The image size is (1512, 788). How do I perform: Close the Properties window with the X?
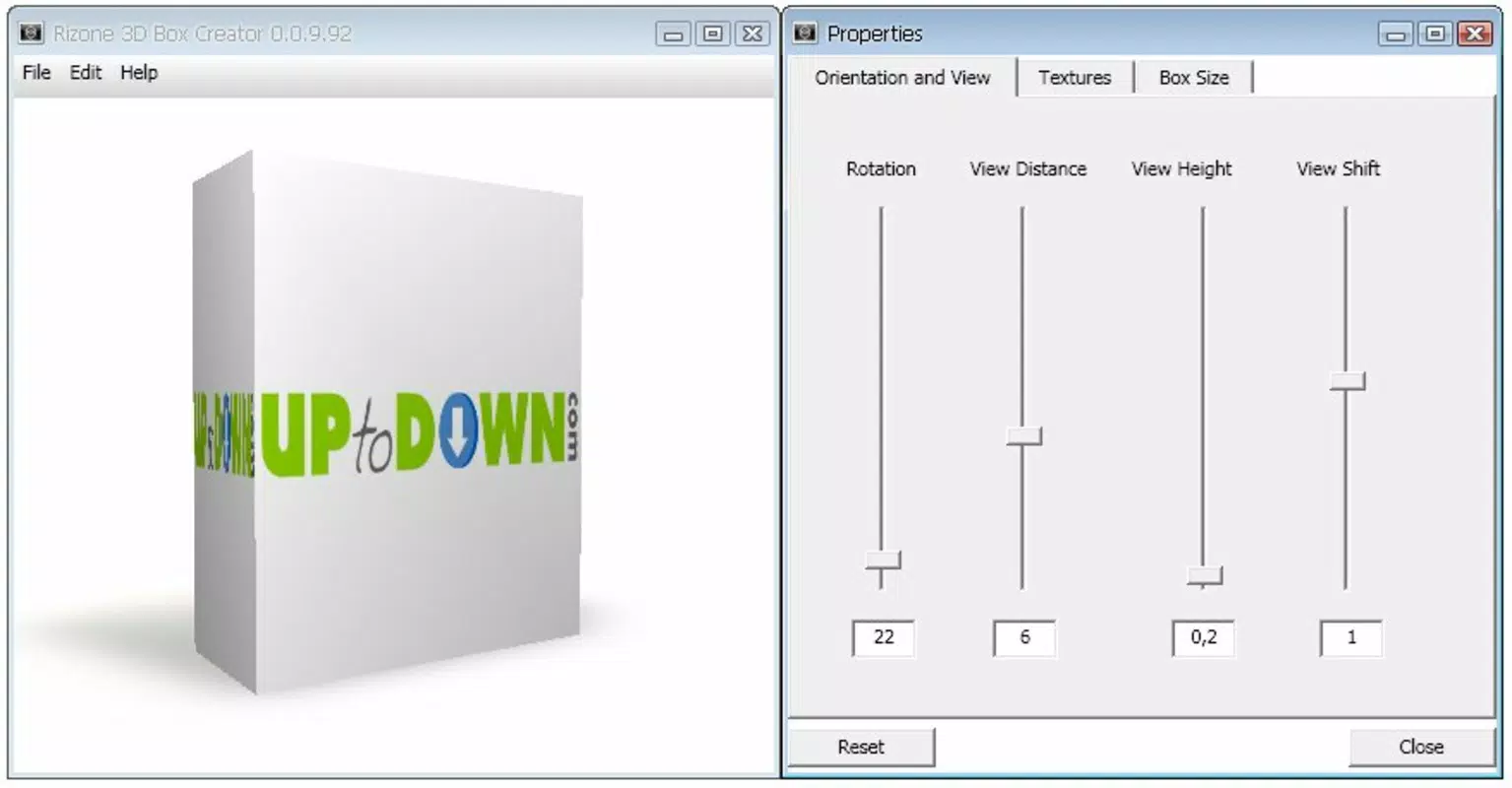[x=1475, y=34]
